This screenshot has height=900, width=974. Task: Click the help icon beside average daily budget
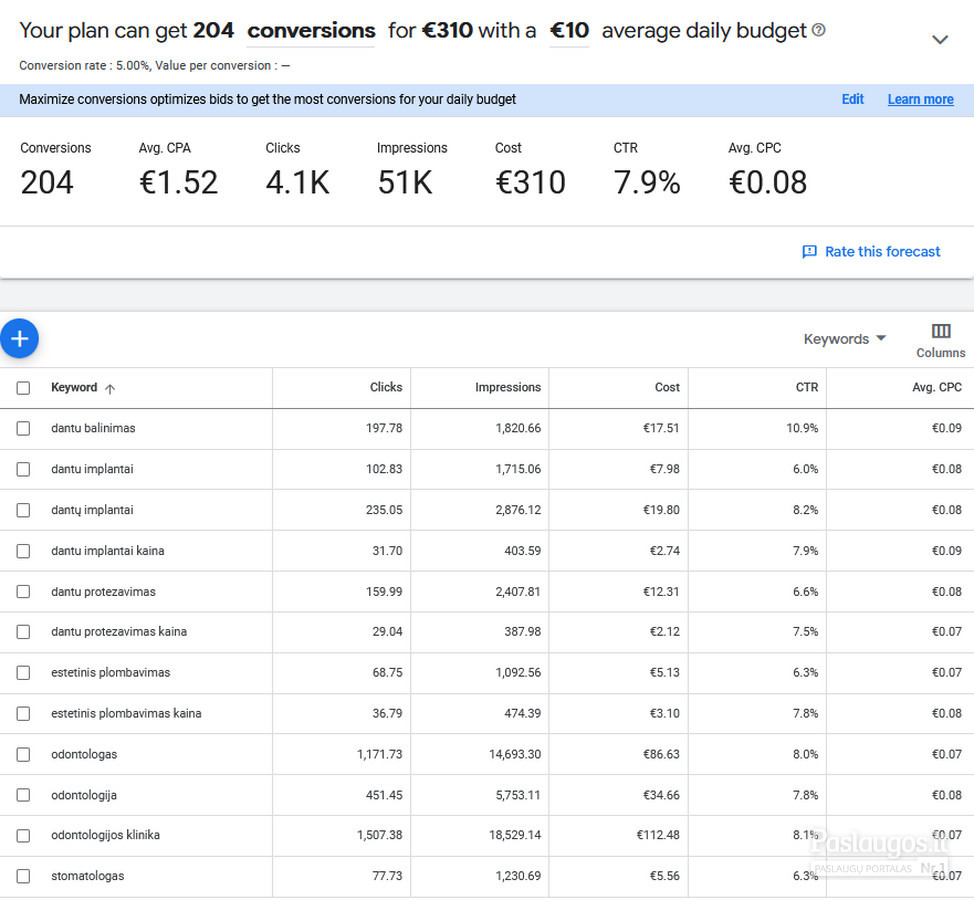[x=819, y=31]
